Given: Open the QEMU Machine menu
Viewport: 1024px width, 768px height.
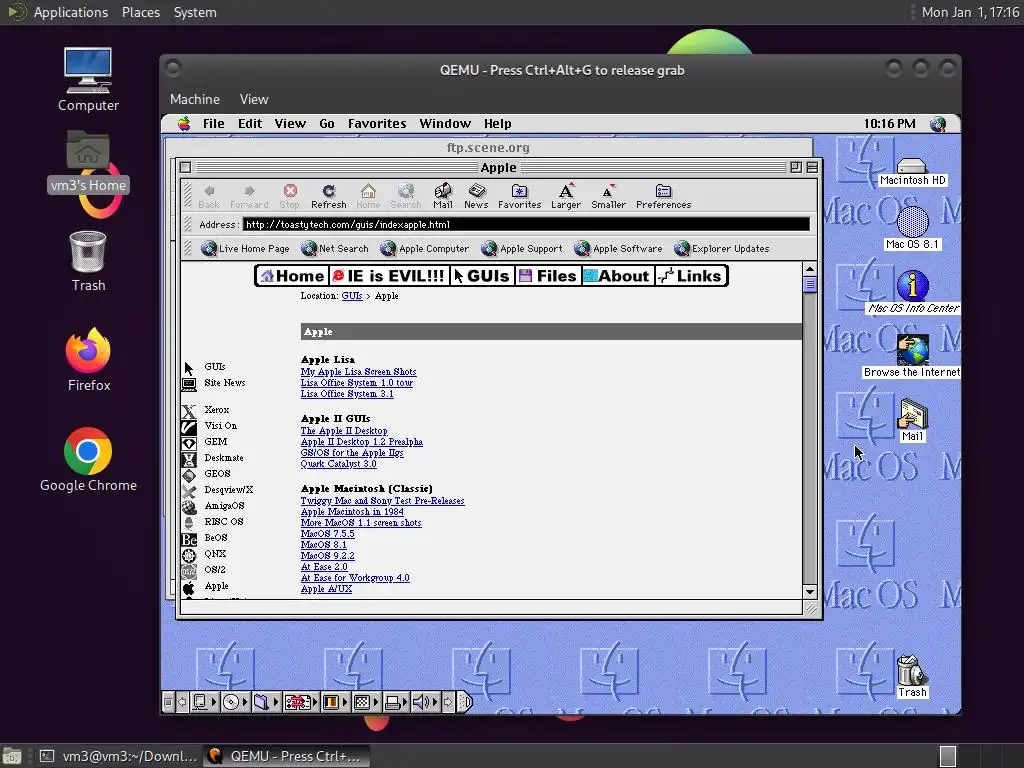Looking at the screenshot, I should [195, 99].
